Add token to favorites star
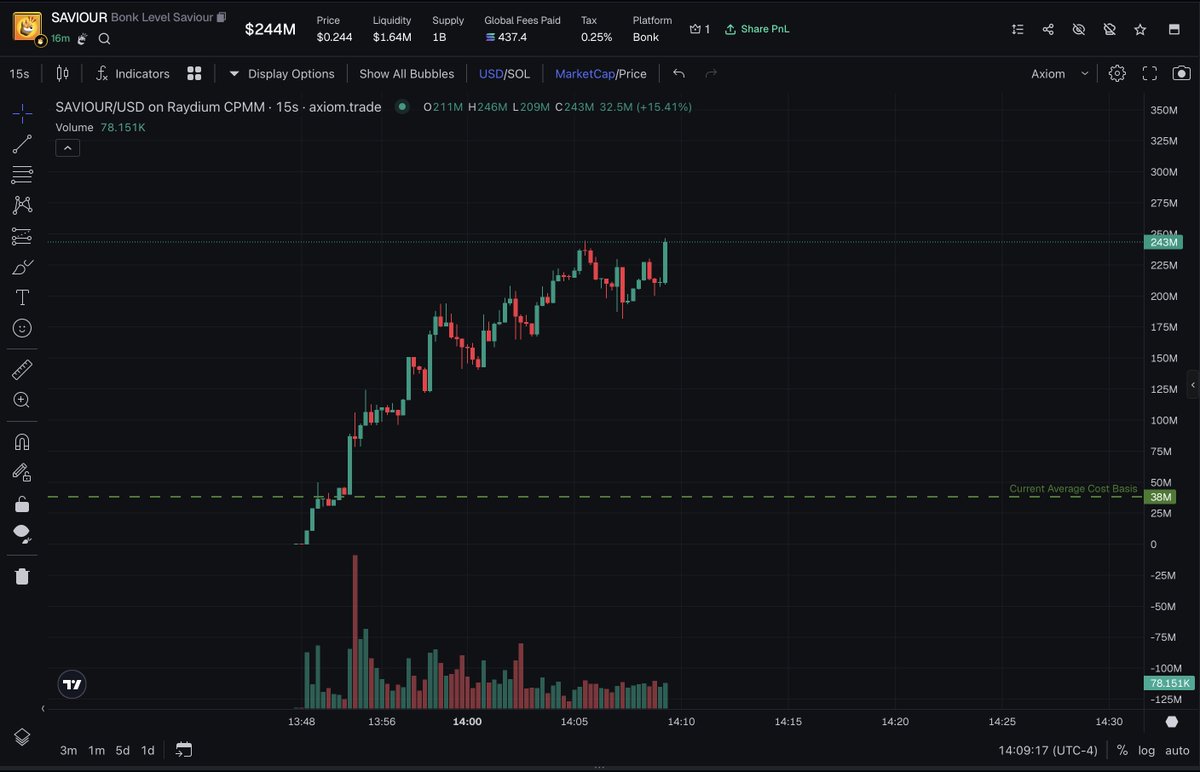This screenshot has width=1200, height=772. click(x=1140, y=30)
